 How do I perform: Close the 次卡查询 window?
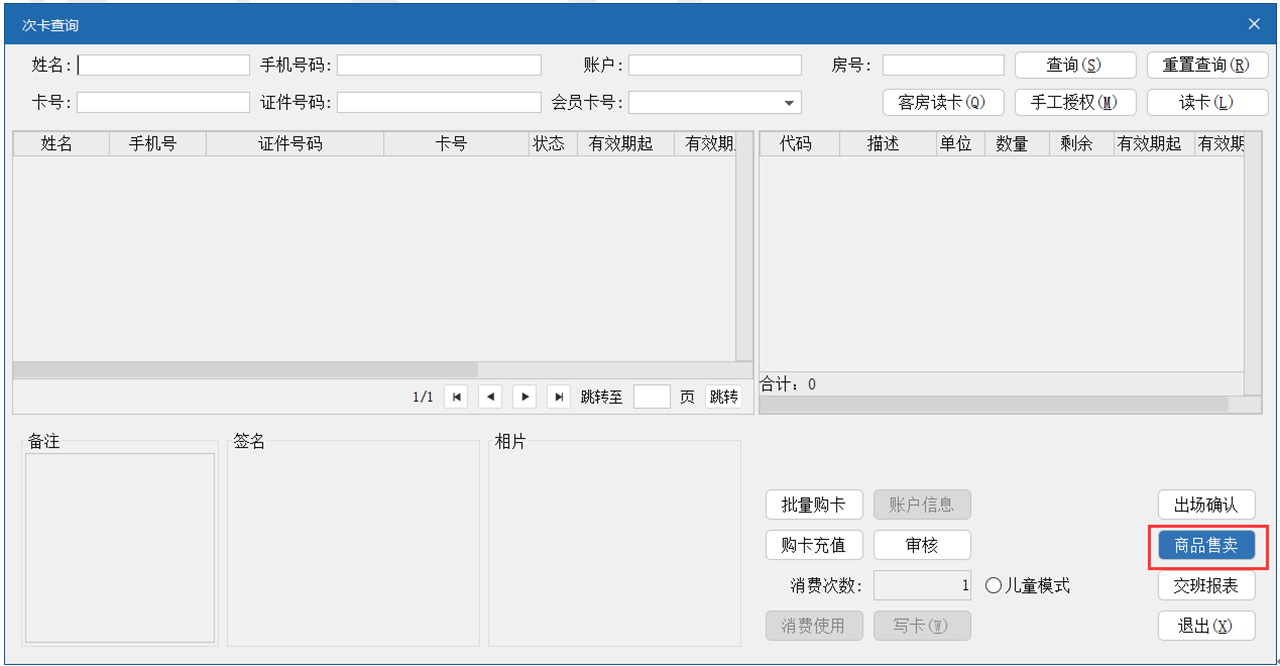tap(1254, 24)
